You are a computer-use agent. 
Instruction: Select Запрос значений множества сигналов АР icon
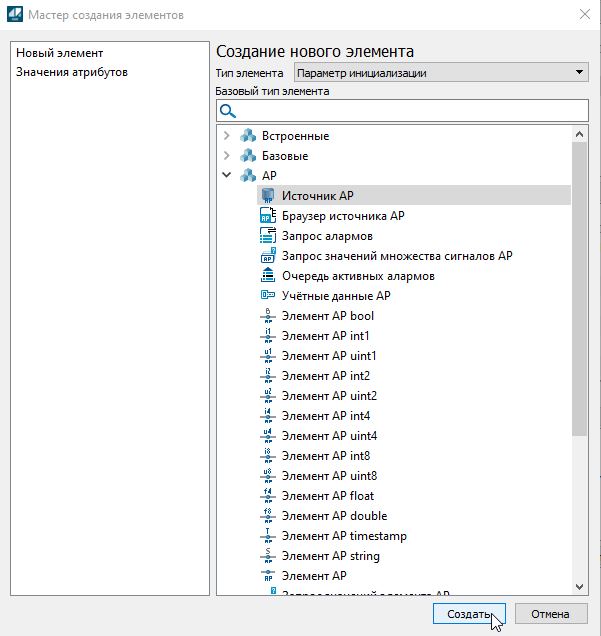(x=267, y=256)
